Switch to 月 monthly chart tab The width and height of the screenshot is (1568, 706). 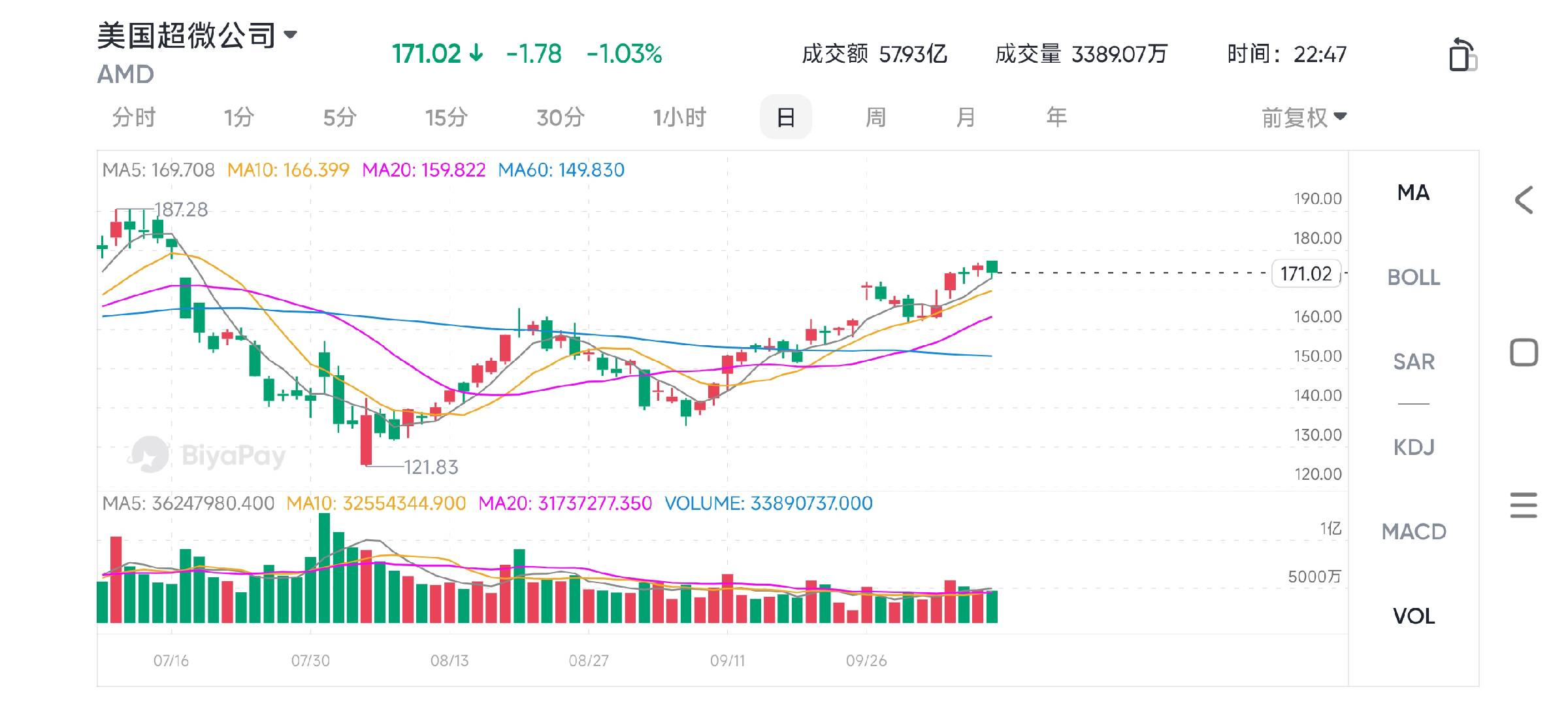point(966,118)
